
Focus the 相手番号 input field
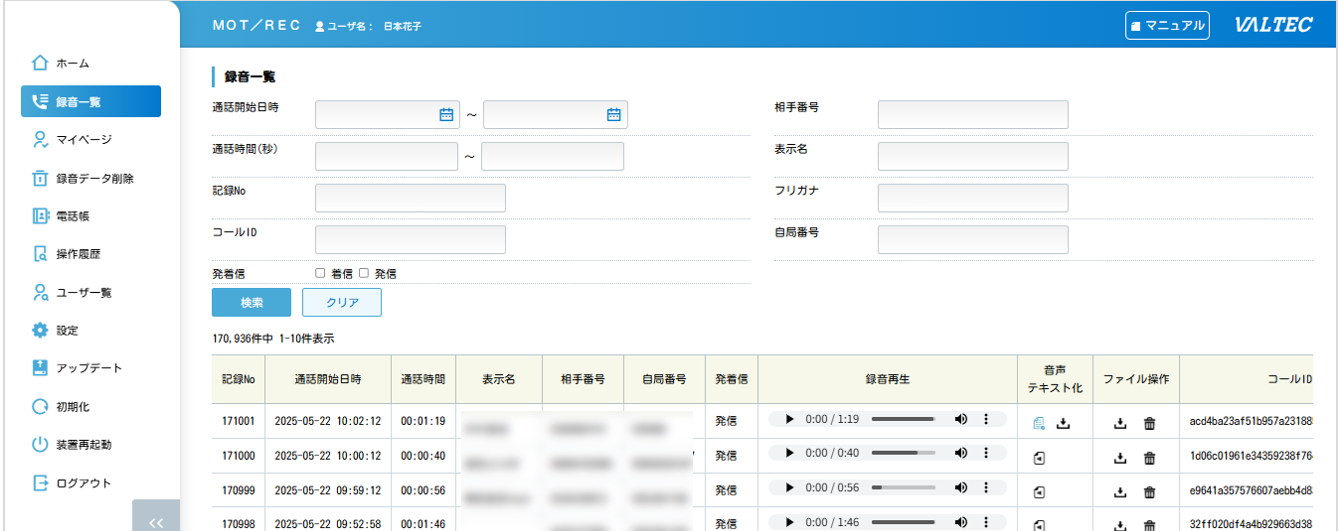(973, 115)
